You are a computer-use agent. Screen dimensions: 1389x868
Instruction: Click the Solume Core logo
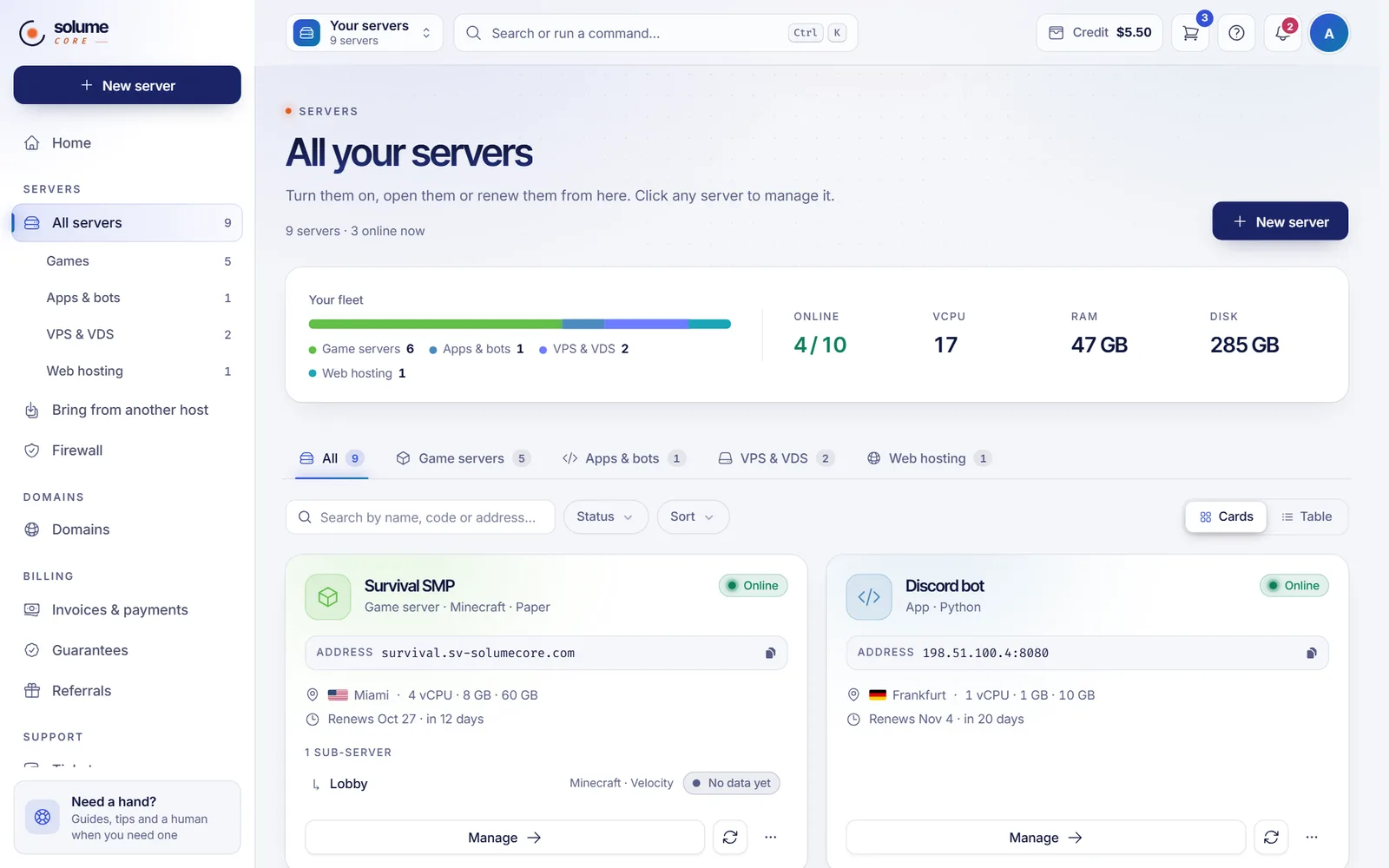64,32
